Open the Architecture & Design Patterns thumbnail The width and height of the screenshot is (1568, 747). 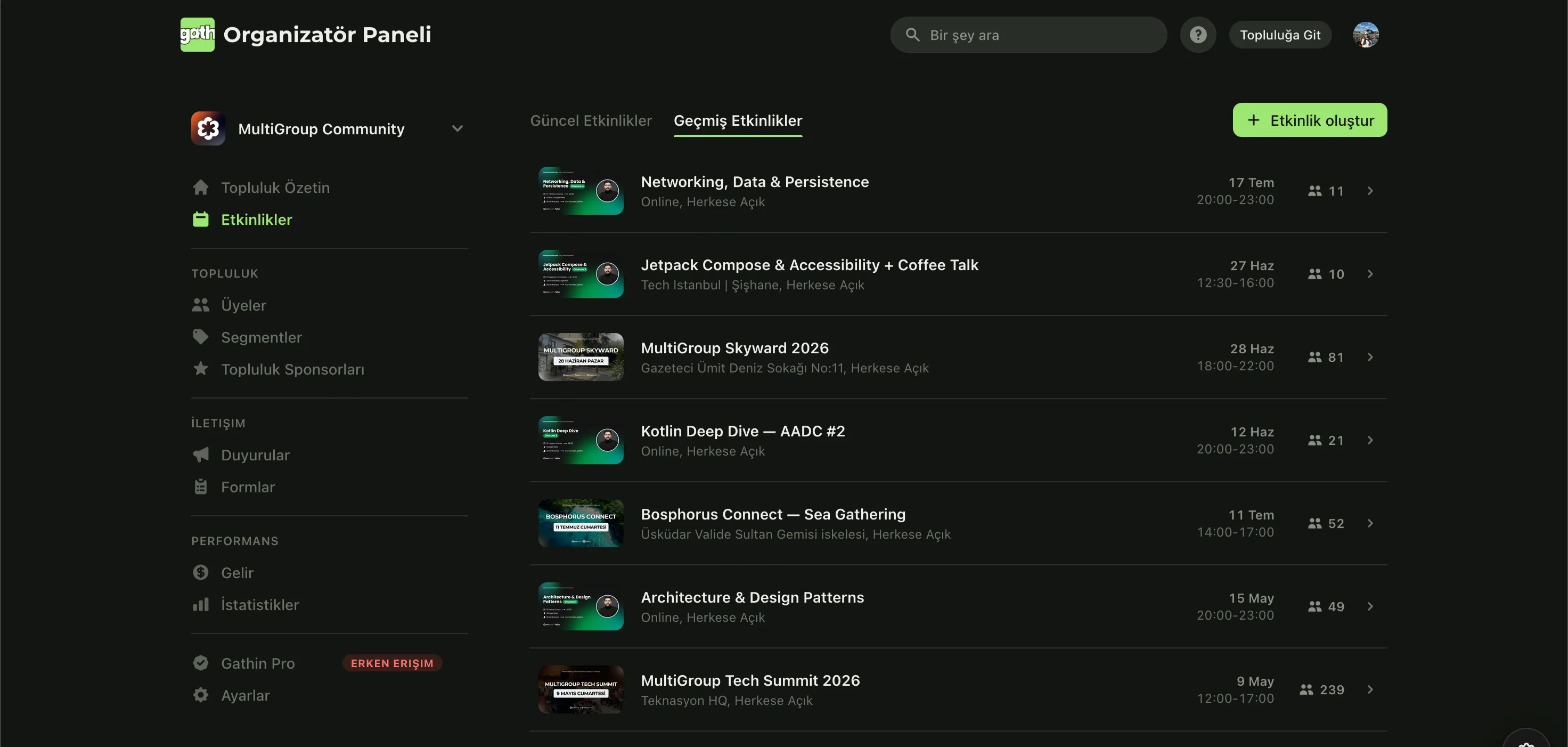click(x=581, y=606)
